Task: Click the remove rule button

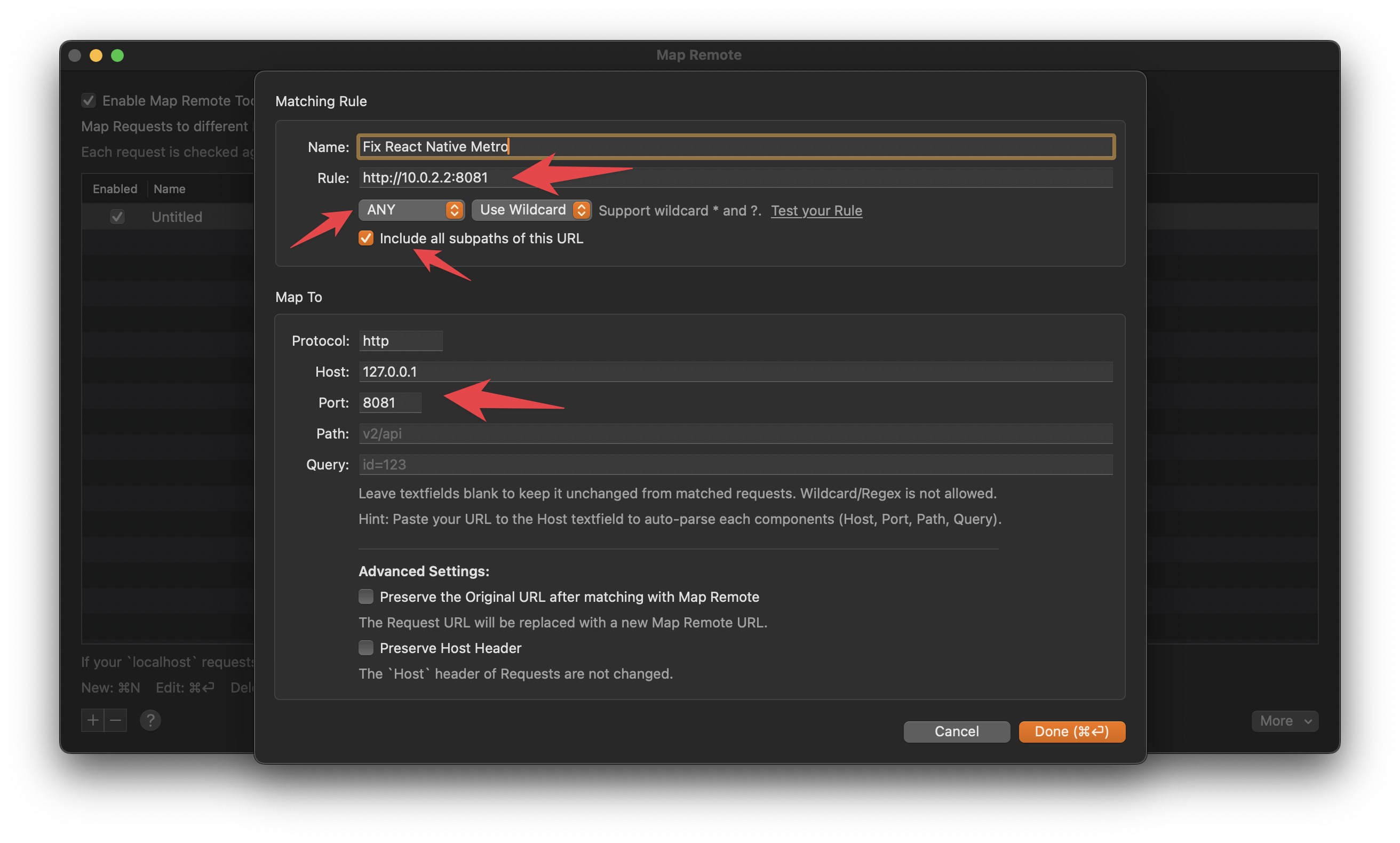Action: click(115, 718)
